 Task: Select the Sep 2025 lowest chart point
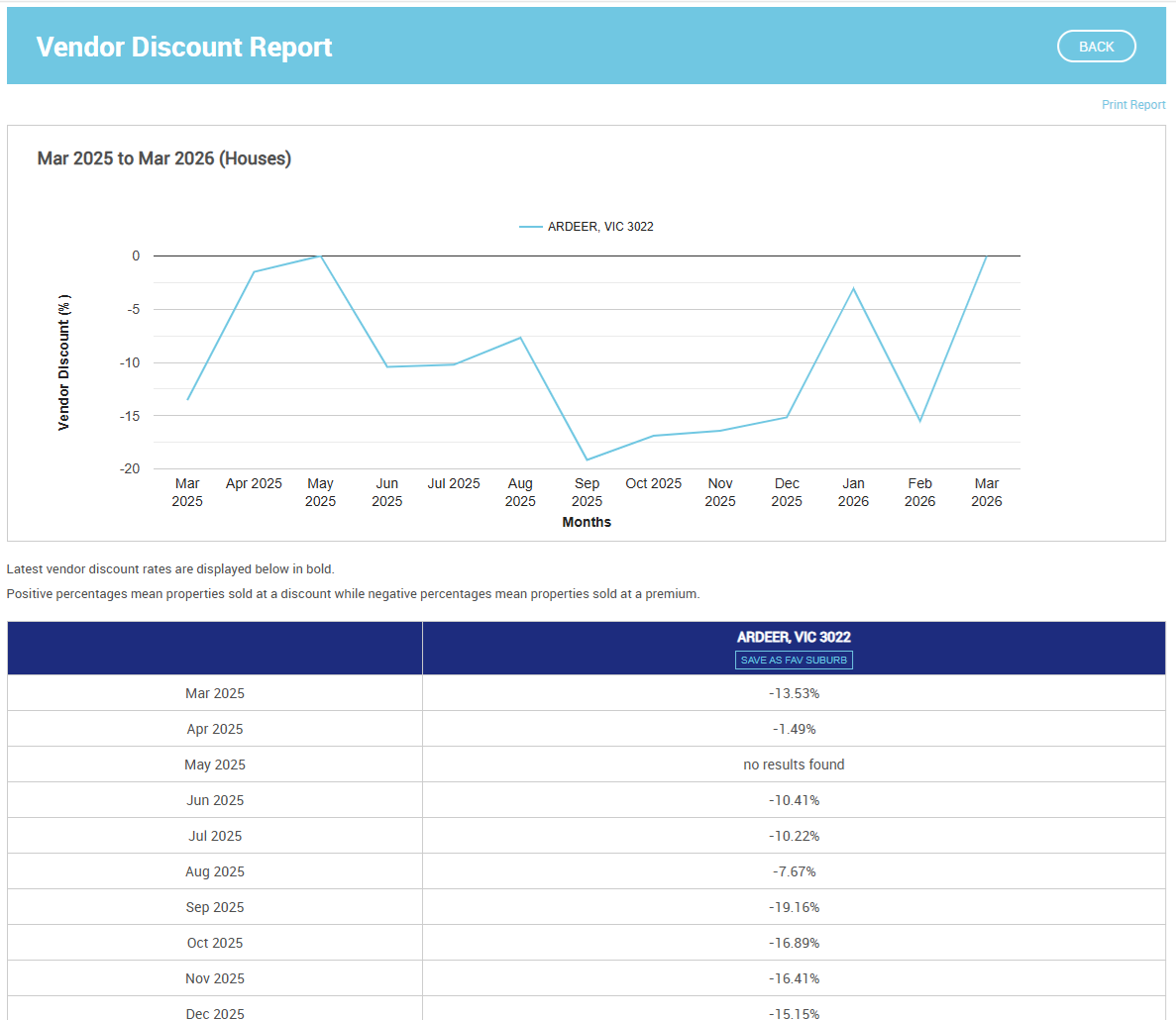(587, 459)
